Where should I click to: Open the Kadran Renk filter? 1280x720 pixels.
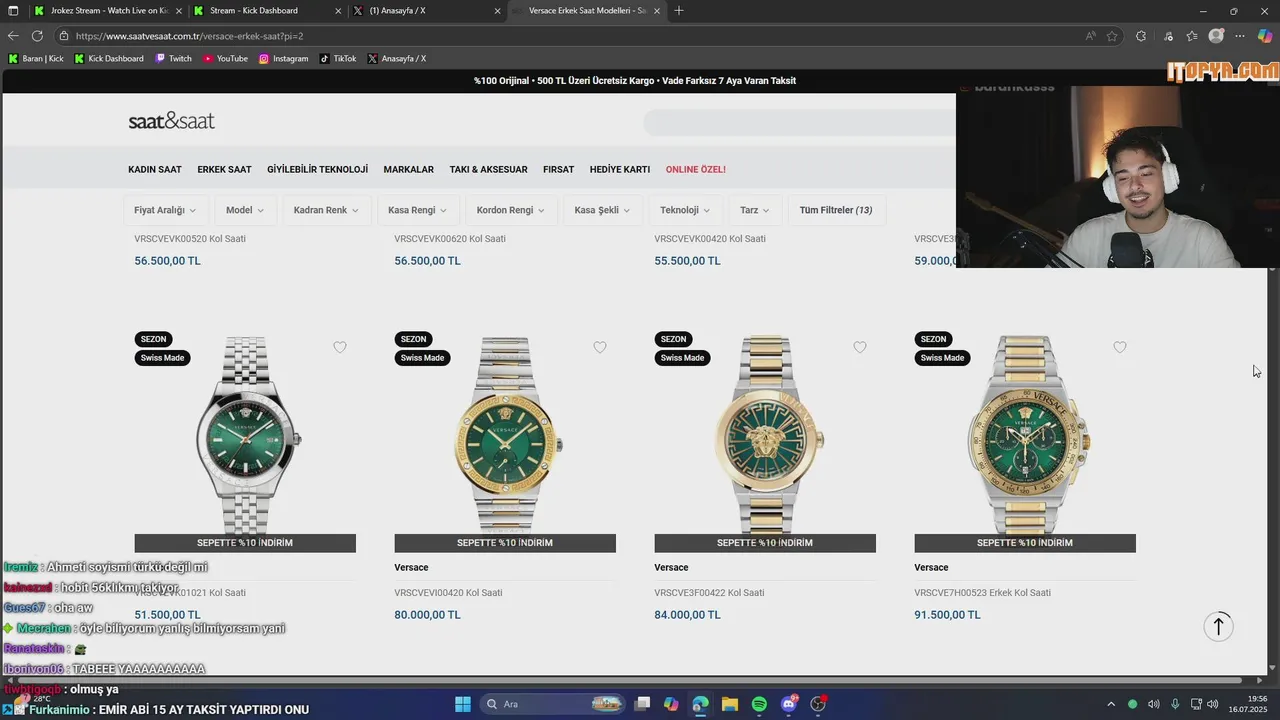327,210
